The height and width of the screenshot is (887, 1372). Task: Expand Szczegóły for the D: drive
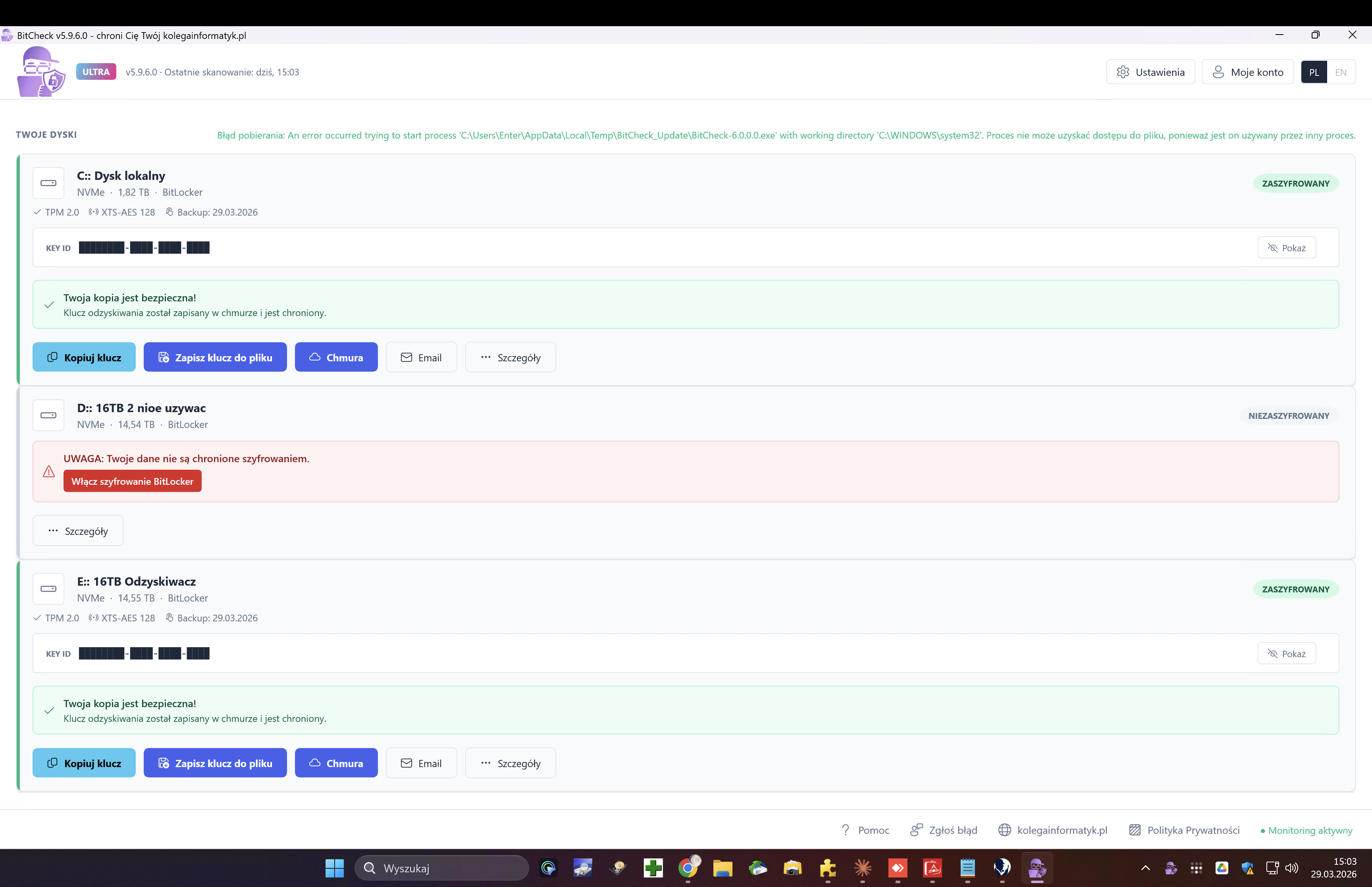point(78,531)
